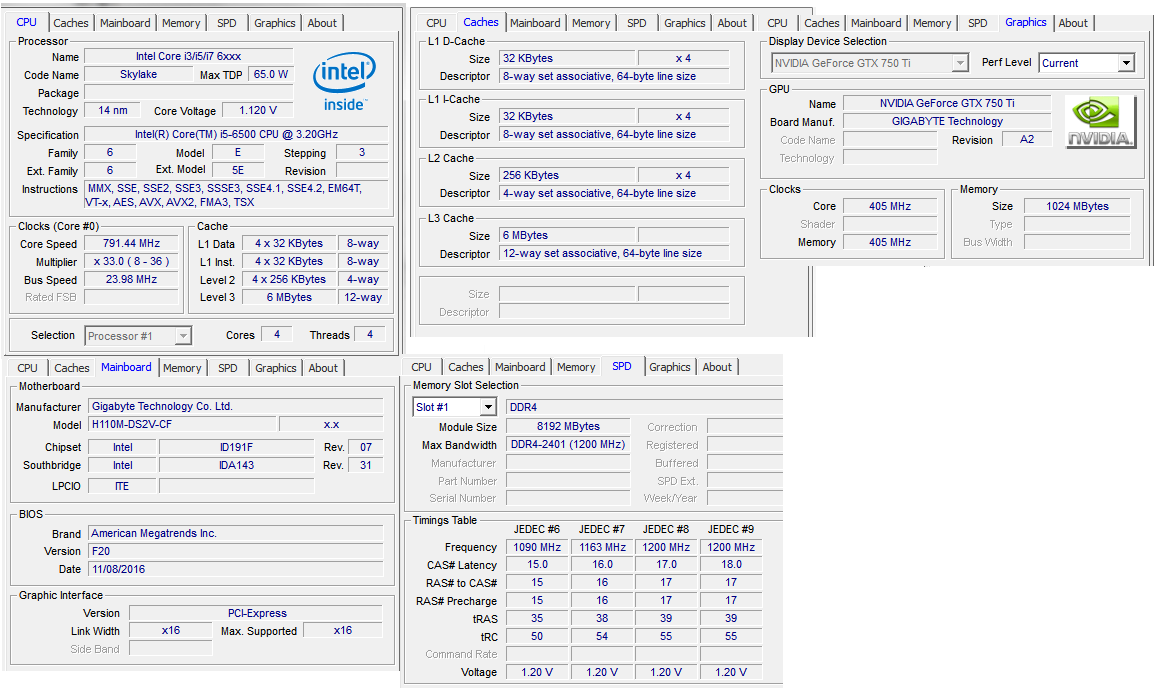Click the H110M-DS2V-CF motherboard model field
1154x688 pixels.
[180, 424]
